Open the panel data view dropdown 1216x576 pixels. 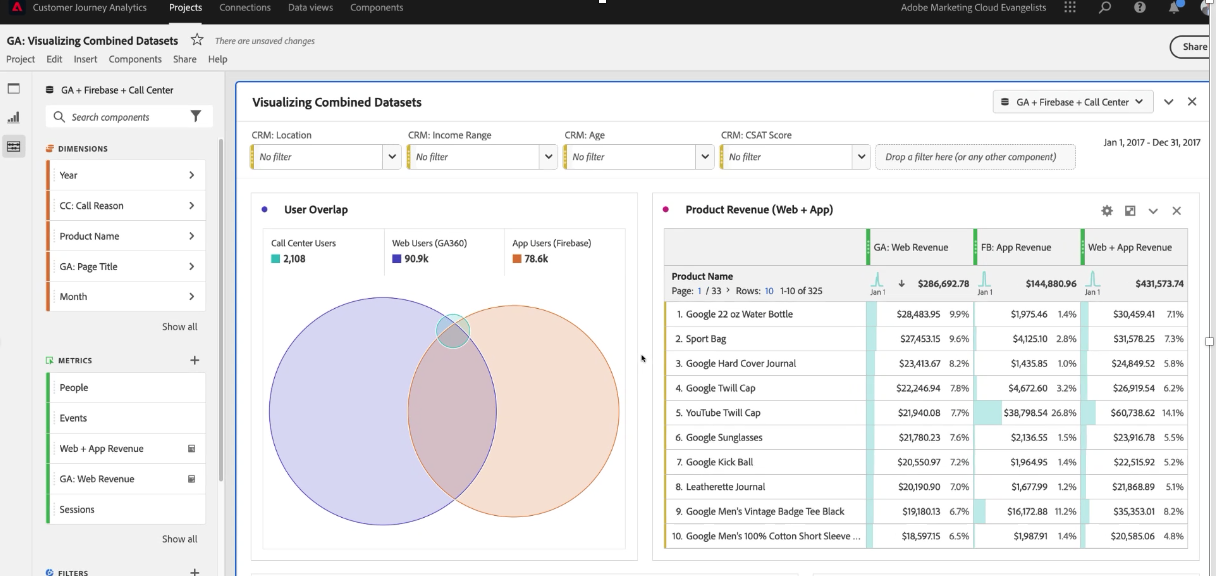[1073, 102]
